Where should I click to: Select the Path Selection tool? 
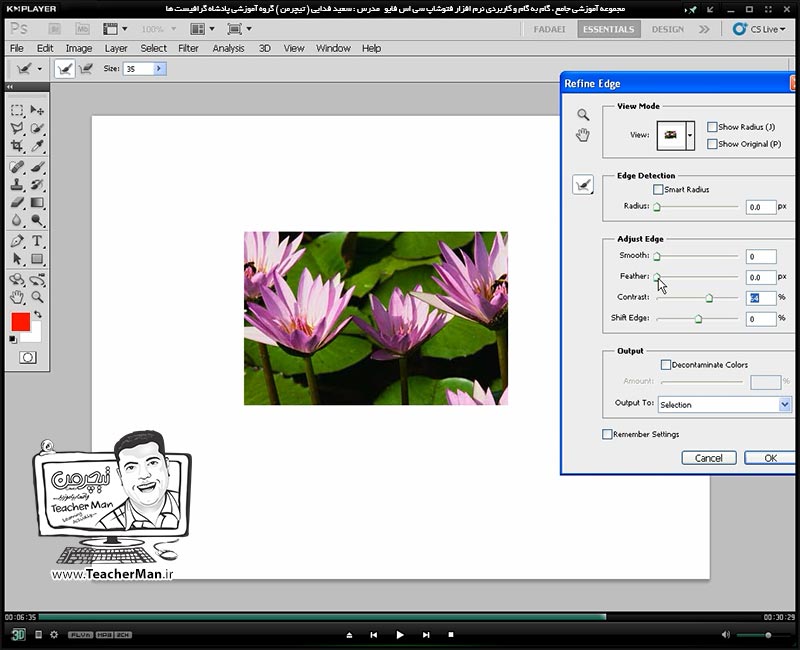pyautogui.click(x=17, y=259)
